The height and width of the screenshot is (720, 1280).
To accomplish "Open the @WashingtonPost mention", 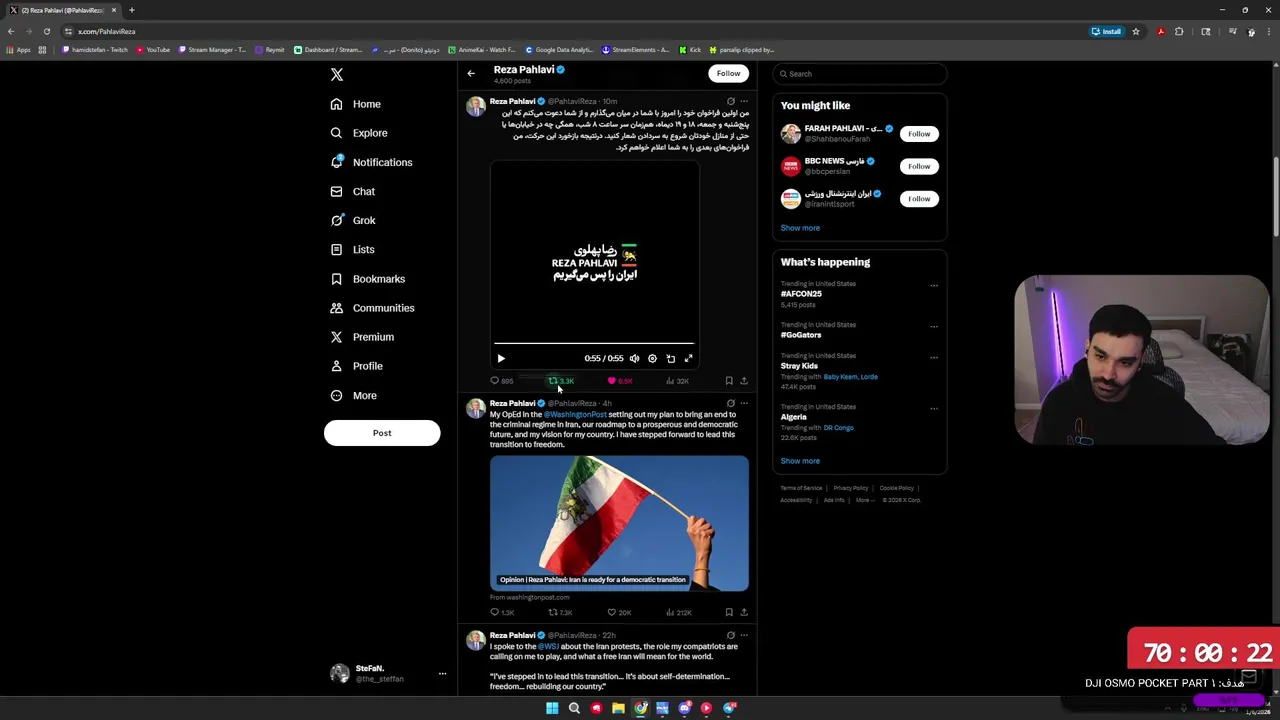I will 575,415.
